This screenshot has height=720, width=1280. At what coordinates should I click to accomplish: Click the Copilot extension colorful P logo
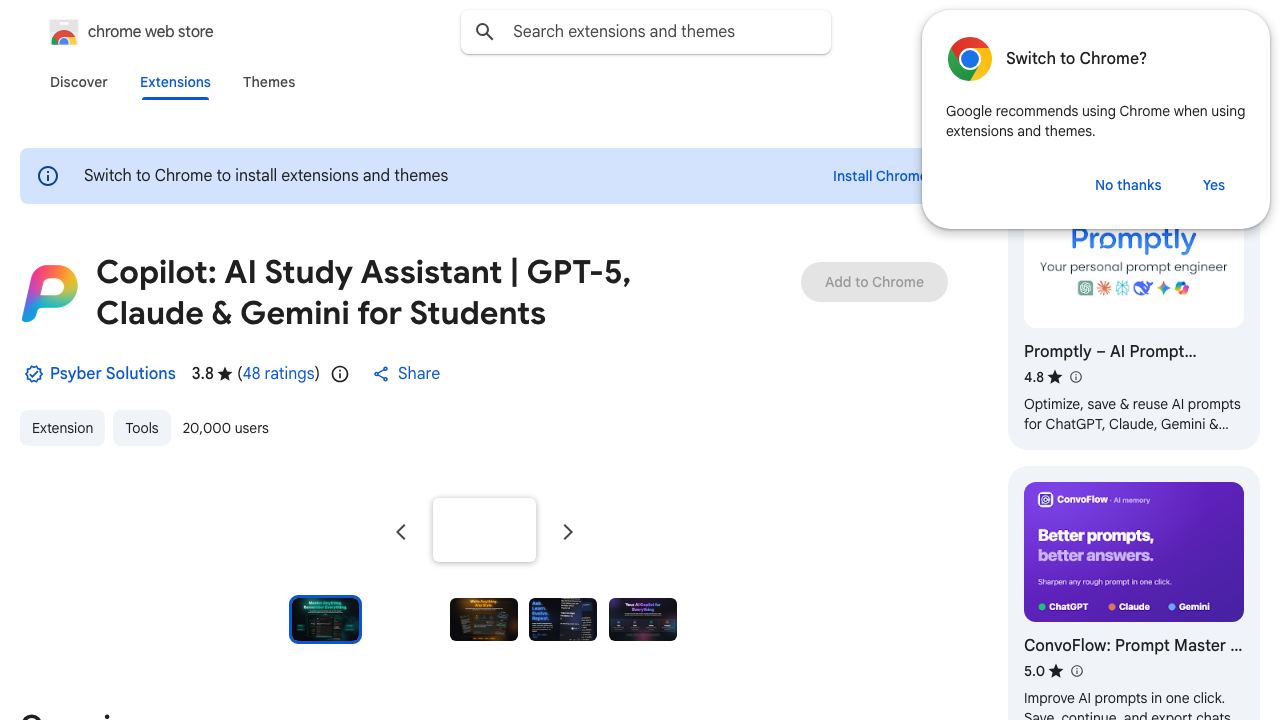tap(50, 293)
